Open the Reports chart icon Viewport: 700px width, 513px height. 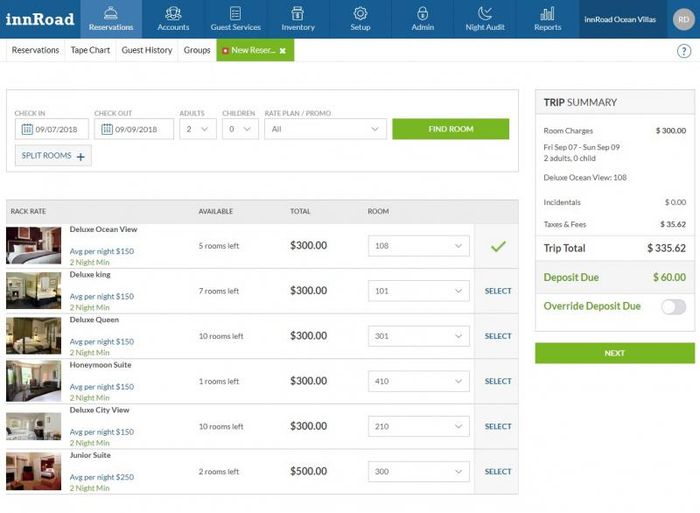(x=547, y=13)
